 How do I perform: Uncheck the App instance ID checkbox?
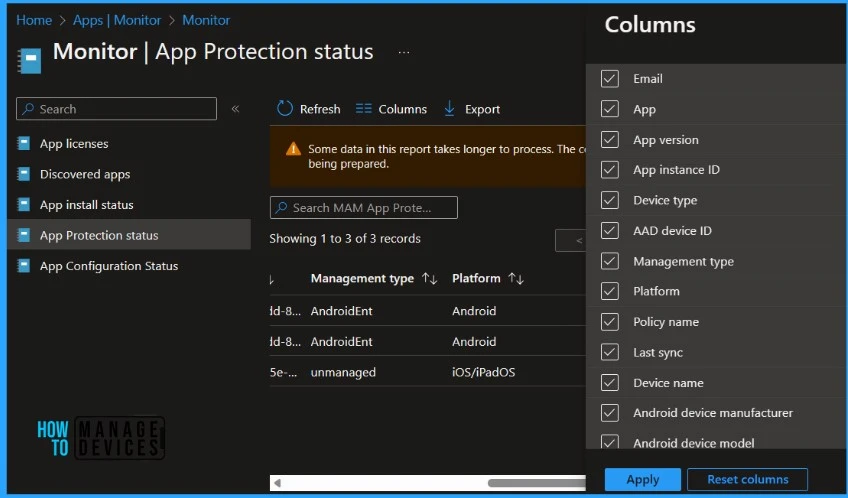610,170
